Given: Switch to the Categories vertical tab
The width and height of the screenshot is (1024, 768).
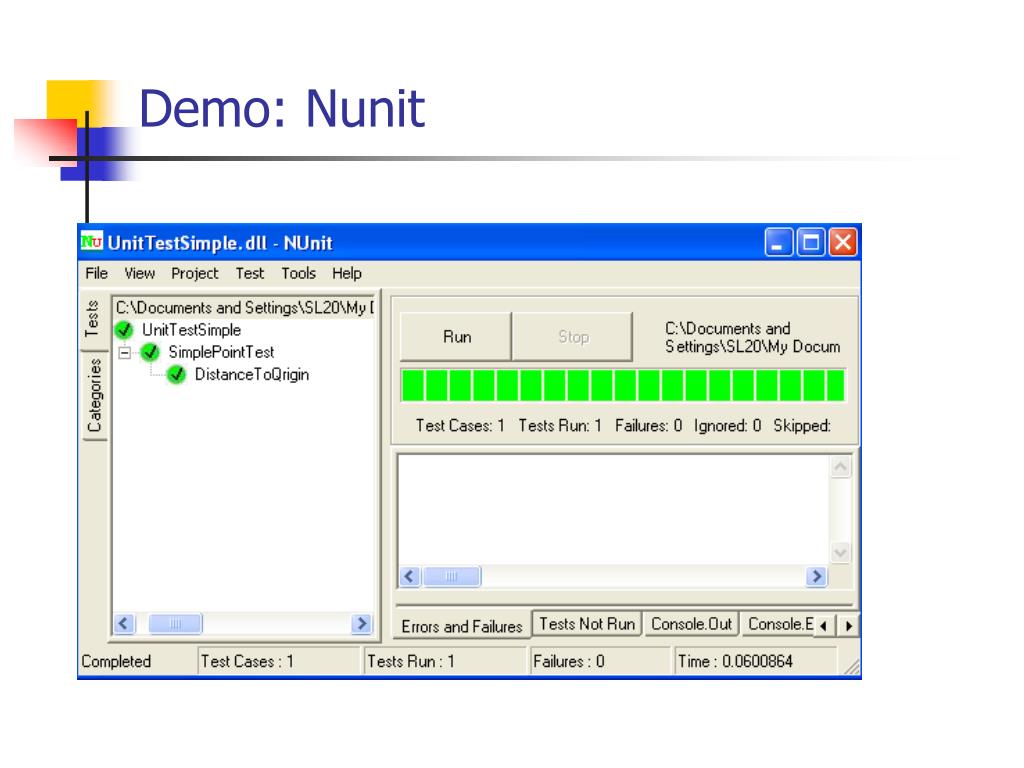Looking at the screenshot, I should [95, 396].
